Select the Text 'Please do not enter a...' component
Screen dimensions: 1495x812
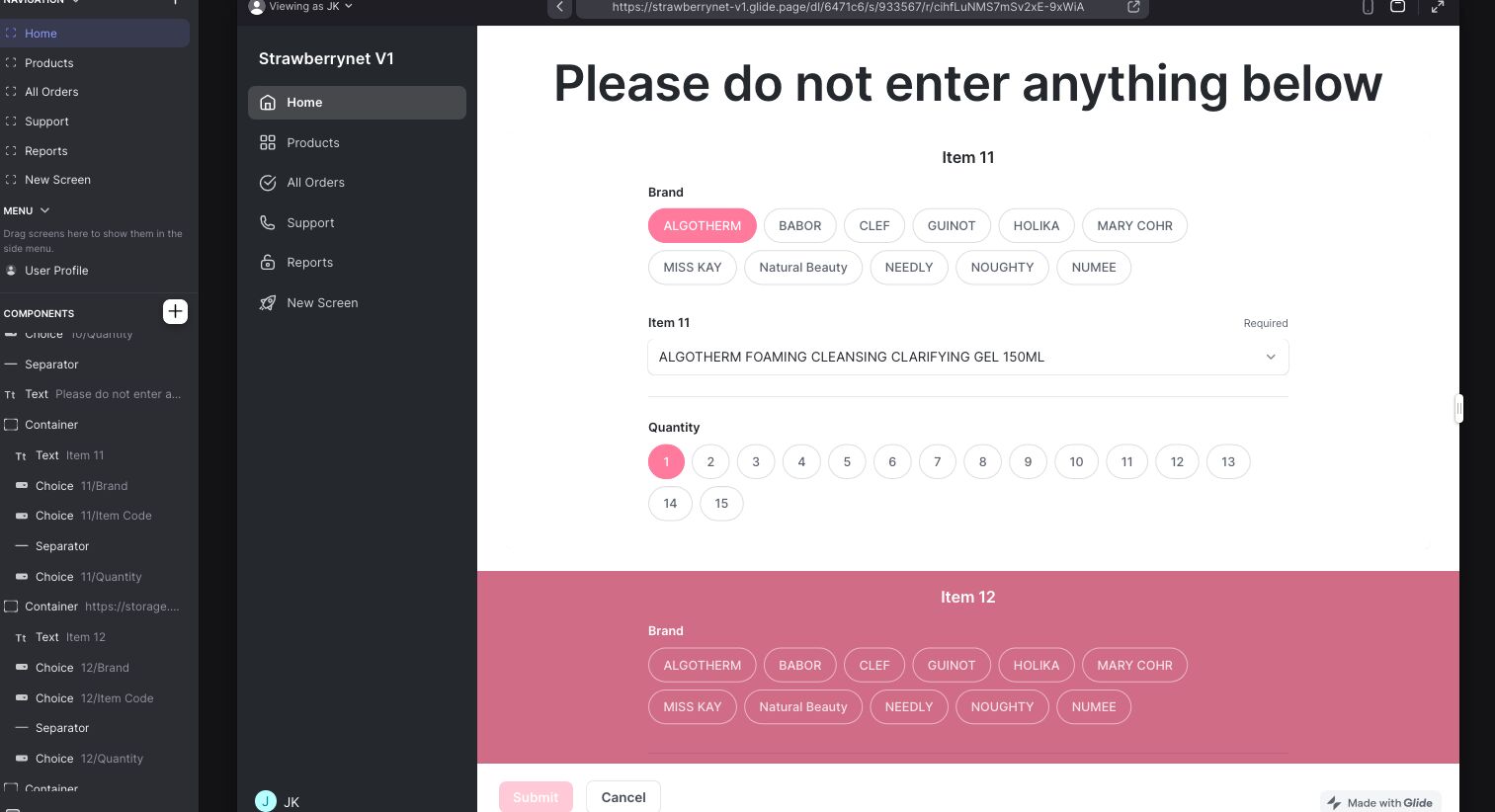coord(95,394)
